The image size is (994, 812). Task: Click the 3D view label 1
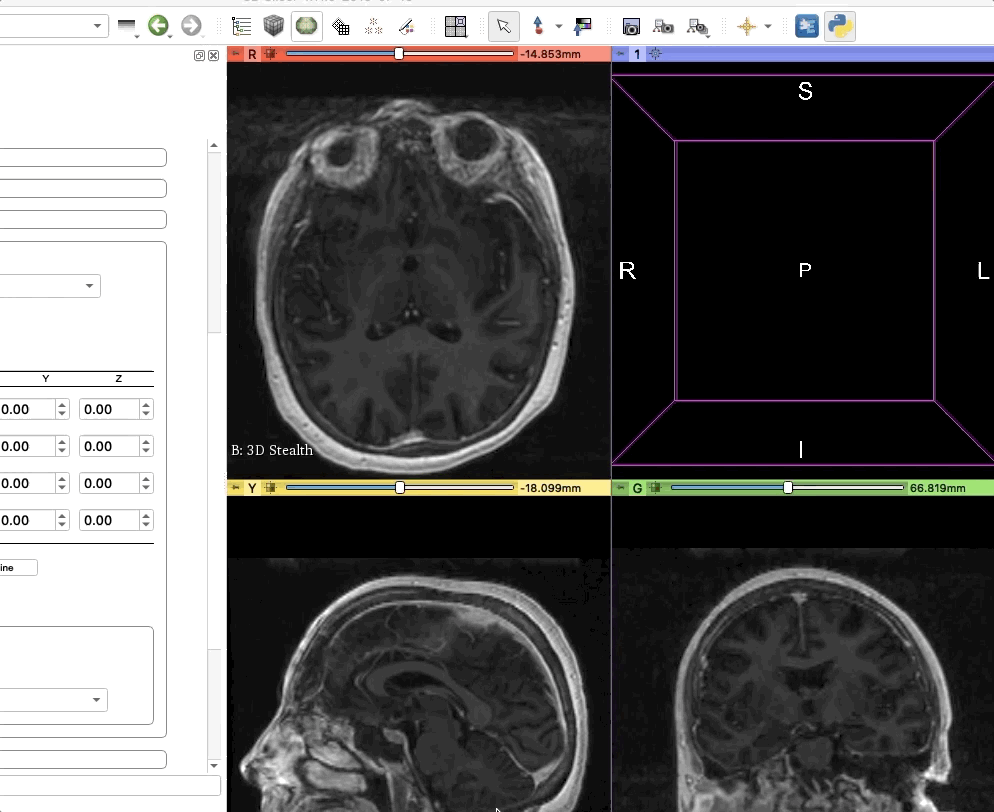coord(637,54)
